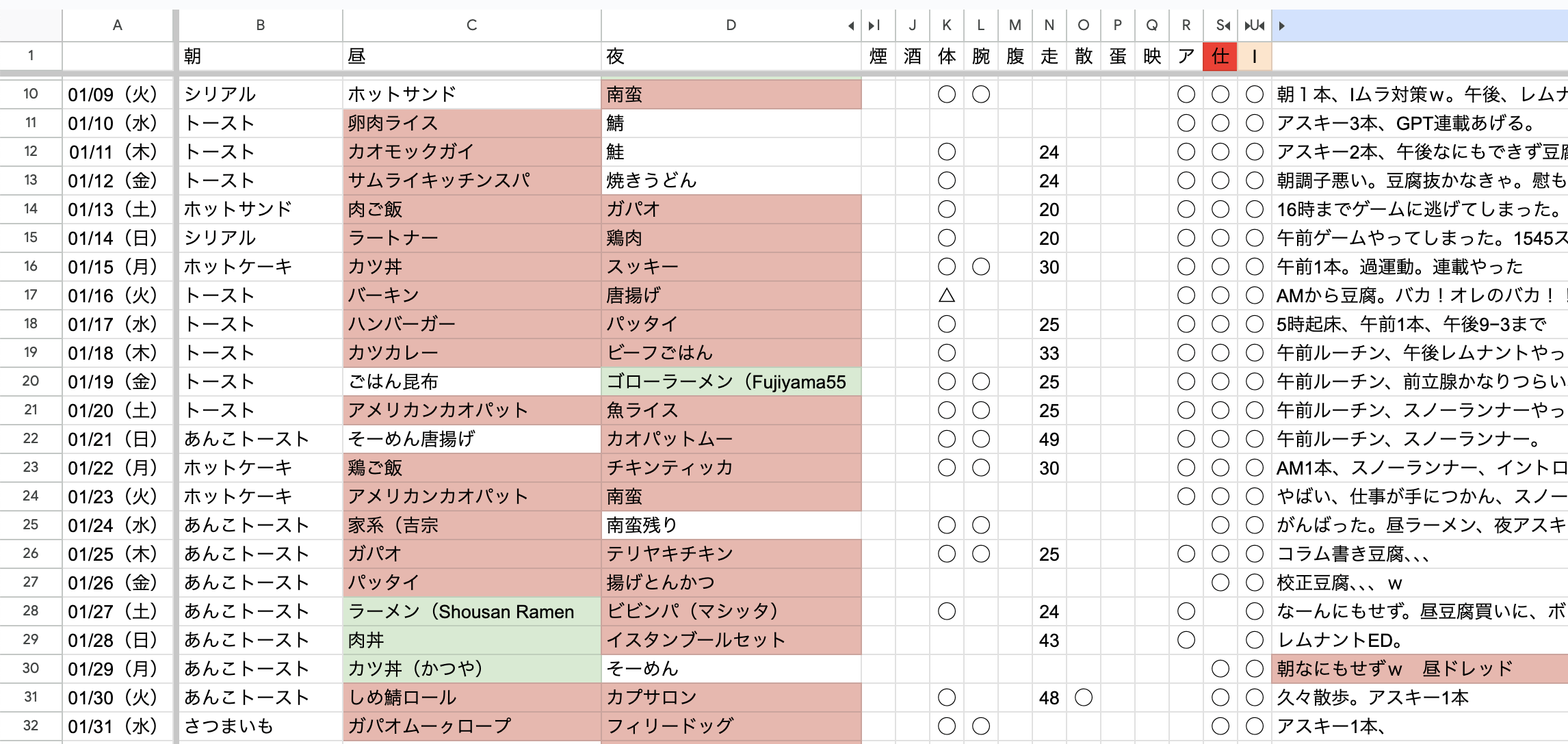1568x744 pixels.
Task: Click the 蛋 header cell
Action: tap(1118, 56)
